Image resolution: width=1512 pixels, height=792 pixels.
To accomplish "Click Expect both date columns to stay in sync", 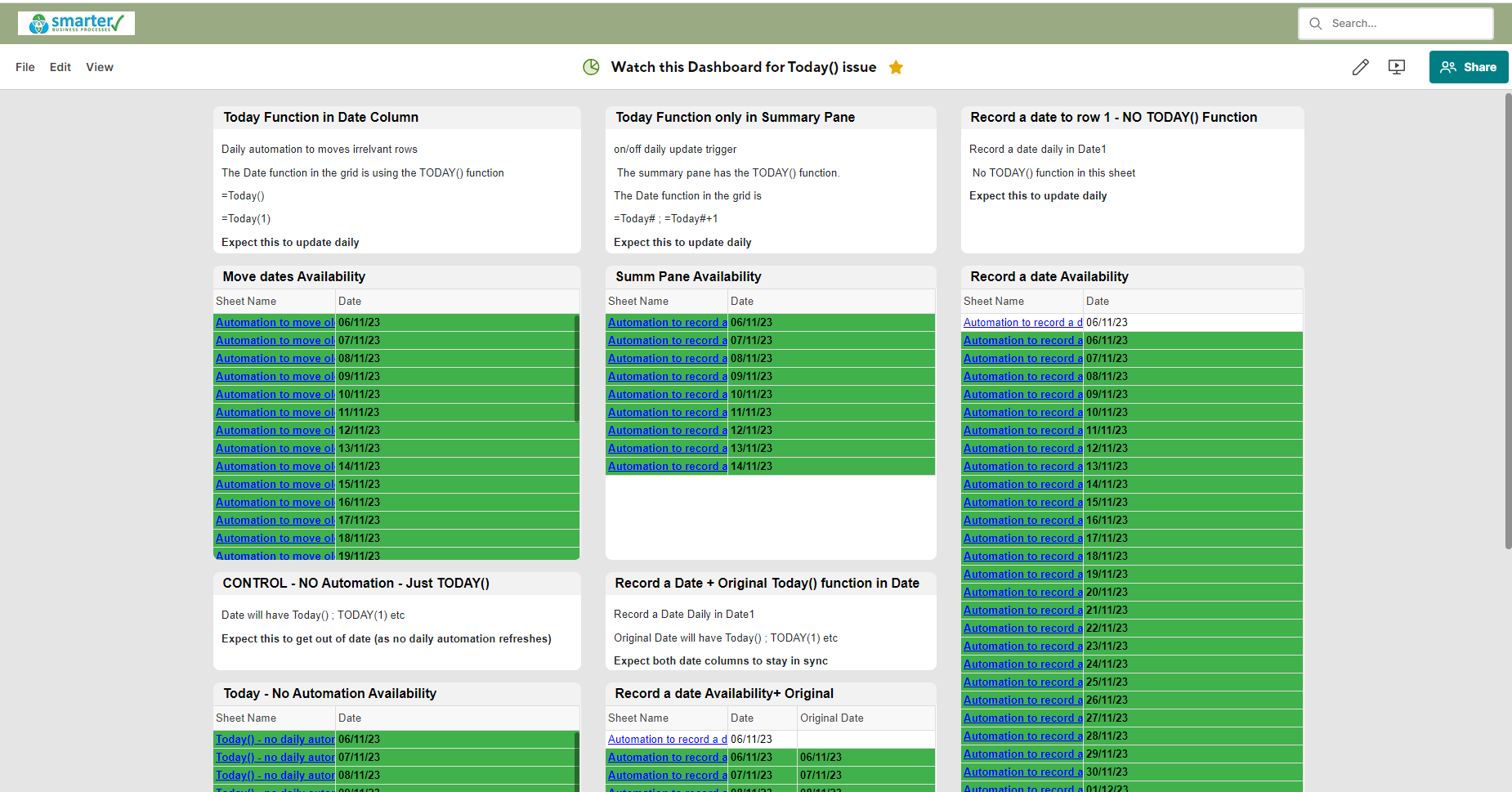I will coord(721,661).
